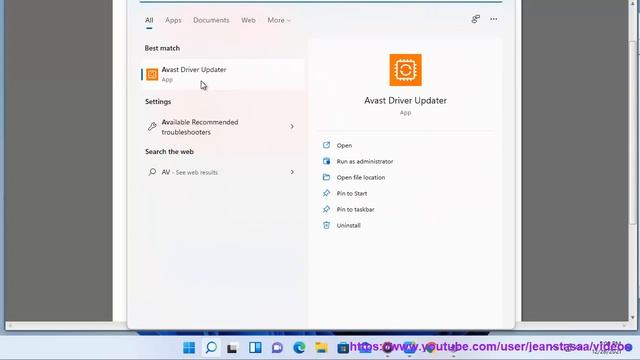This screenshot has height=360, width=640.
Task: Open the three-dot options menu
Action: pyautogui.click(x=494, y=19)
